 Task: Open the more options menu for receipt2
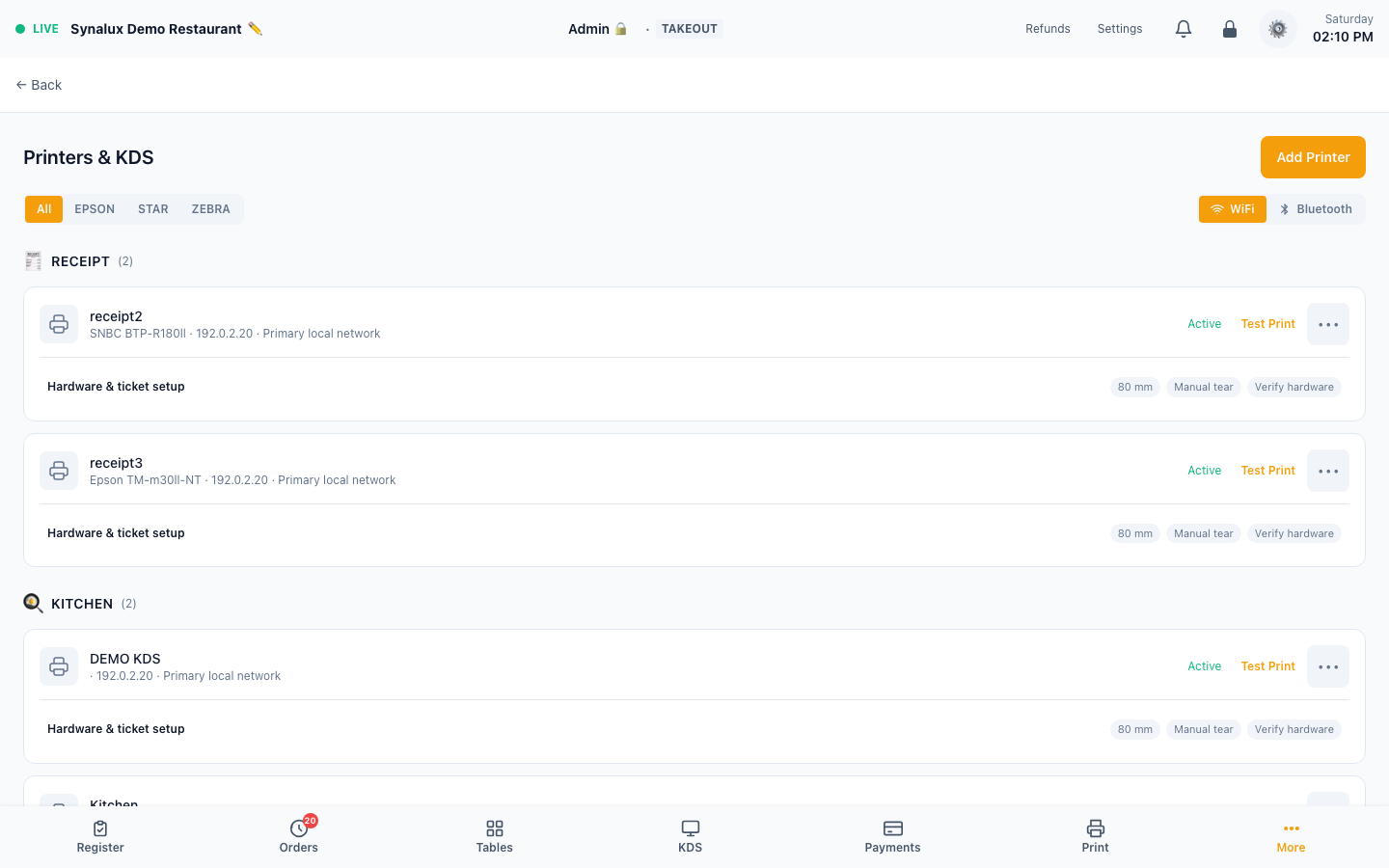[x=1328, y=324]
